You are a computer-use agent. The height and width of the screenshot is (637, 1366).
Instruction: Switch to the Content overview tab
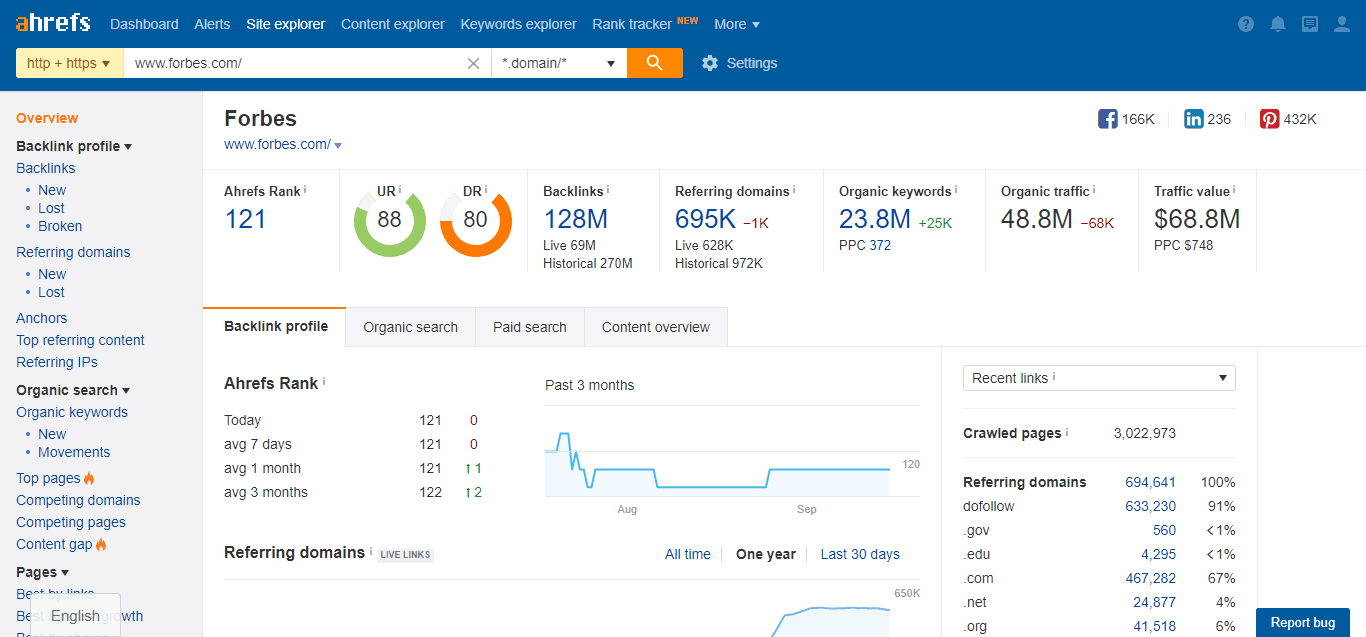tap(656, 327)
